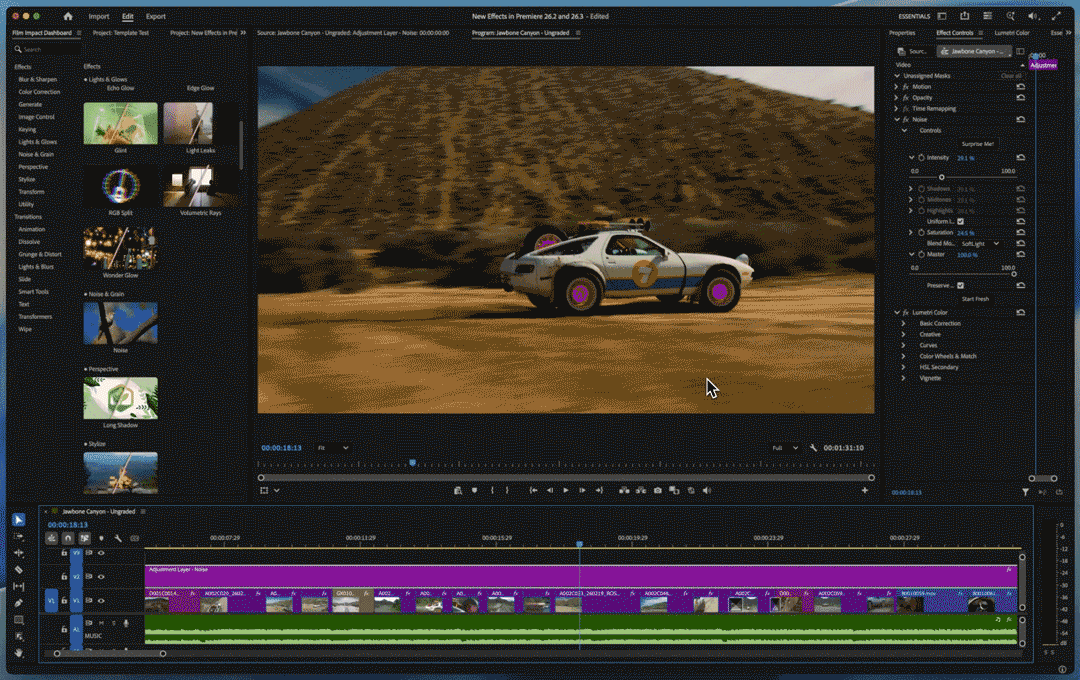Image resolution: width=1080 pixels, height=680 pixels.
Task: Enable voice-over record microphone on A1
Action: pos(126,623)
